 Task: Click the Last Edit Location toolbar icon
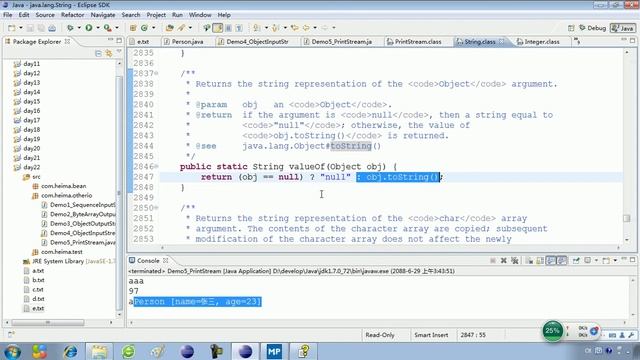click(295, 28)
